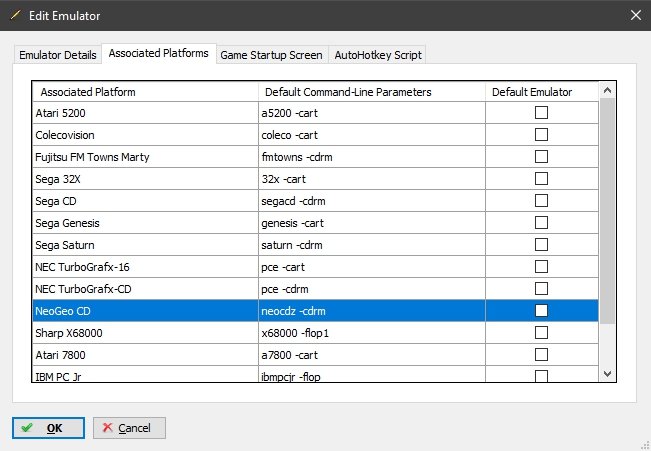This screenshot has height=451, width=651.
Task: Open the Game Startup Screen tab
Action: (x=272, y=55)
